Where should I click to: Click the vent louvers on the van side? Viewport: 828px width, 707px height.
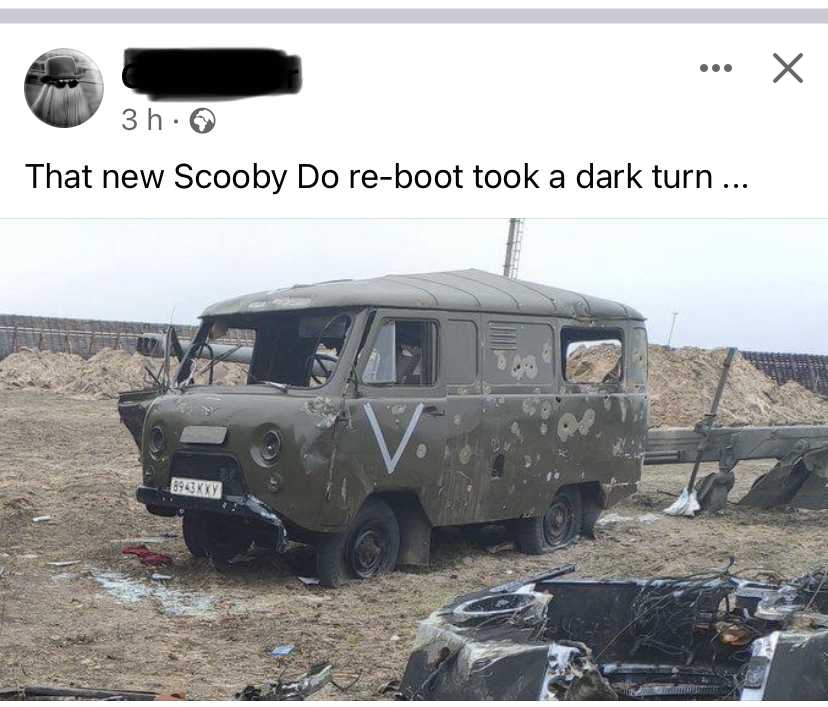point(503,336)
